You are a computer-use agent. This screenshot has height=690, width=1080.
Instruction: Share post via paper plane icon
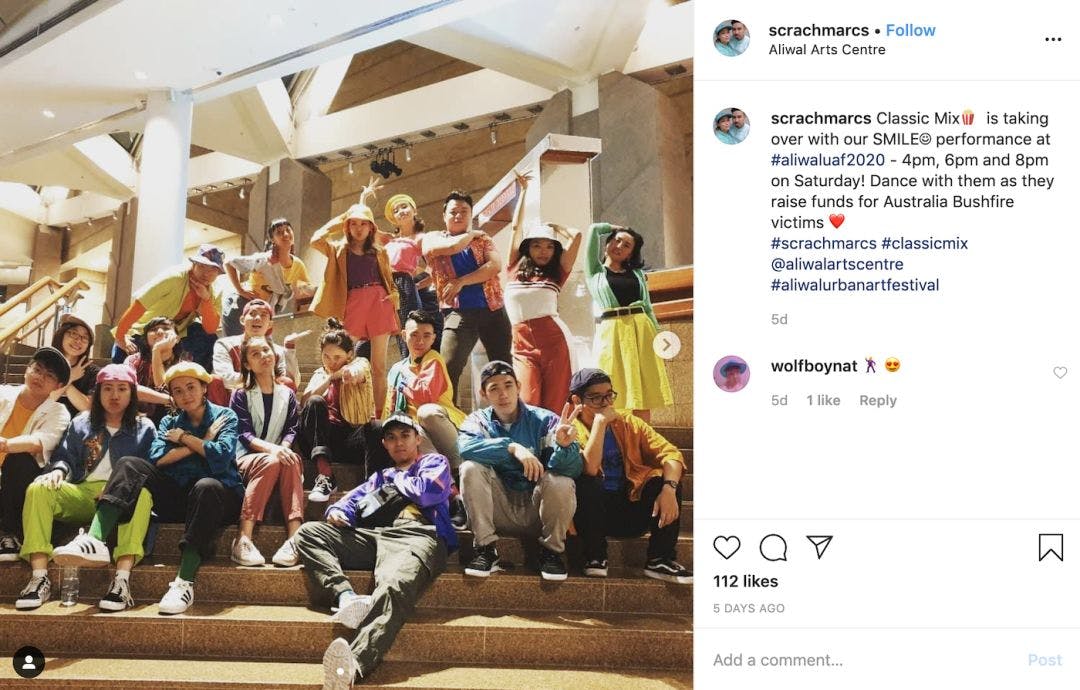tap(820, 547)
